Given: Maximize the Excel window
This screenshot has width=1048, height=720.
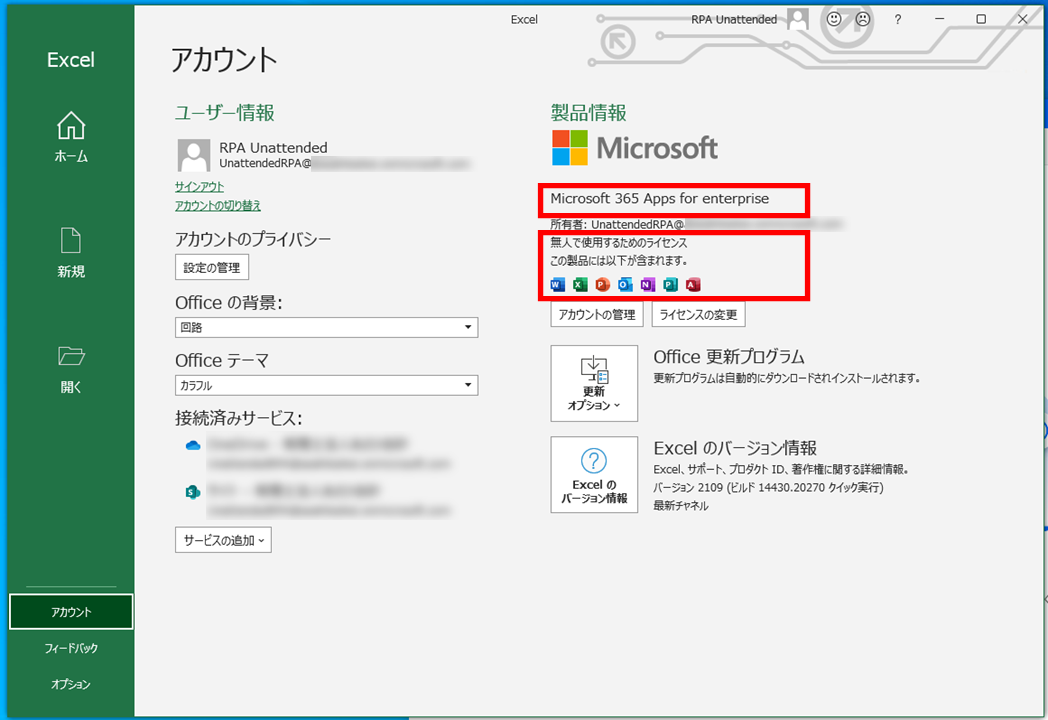Looking at the screenshot, I should tap(980, 19).
